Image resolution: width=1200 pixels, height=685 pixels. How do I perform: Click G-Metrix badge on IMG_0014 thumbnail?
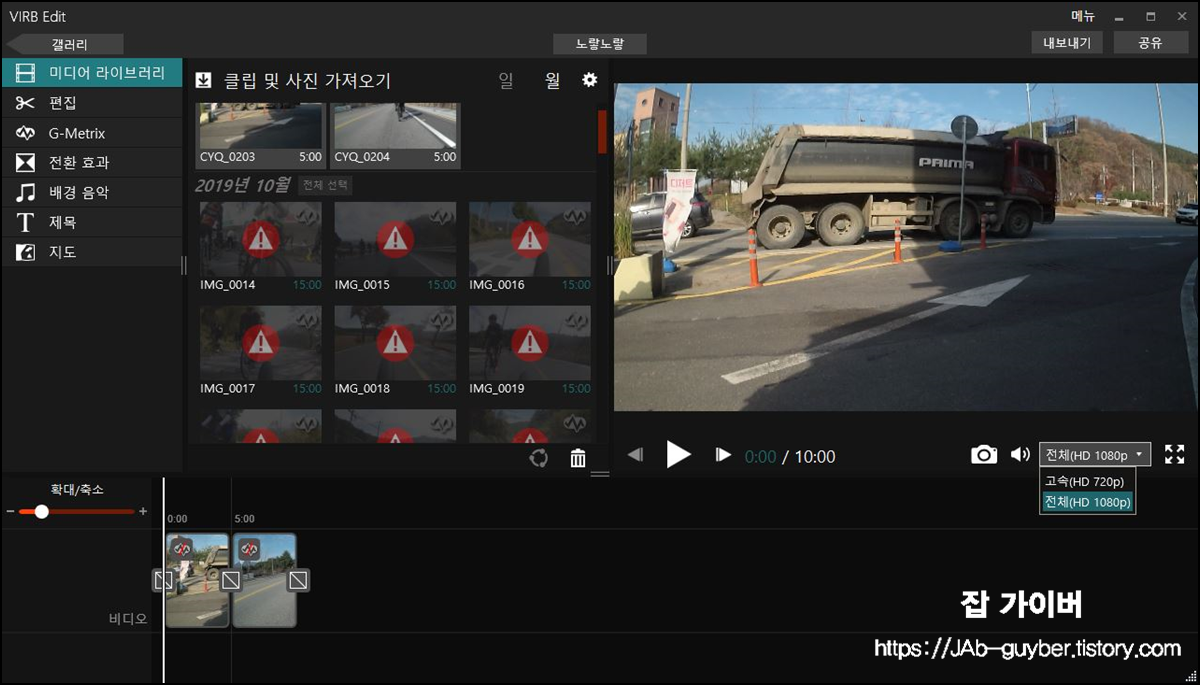point(308,215)
